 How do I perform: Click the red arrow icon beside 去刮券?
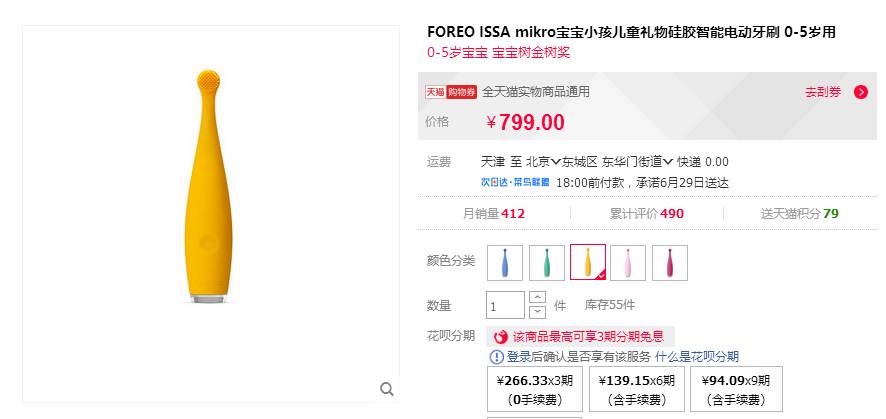(860, 92)
